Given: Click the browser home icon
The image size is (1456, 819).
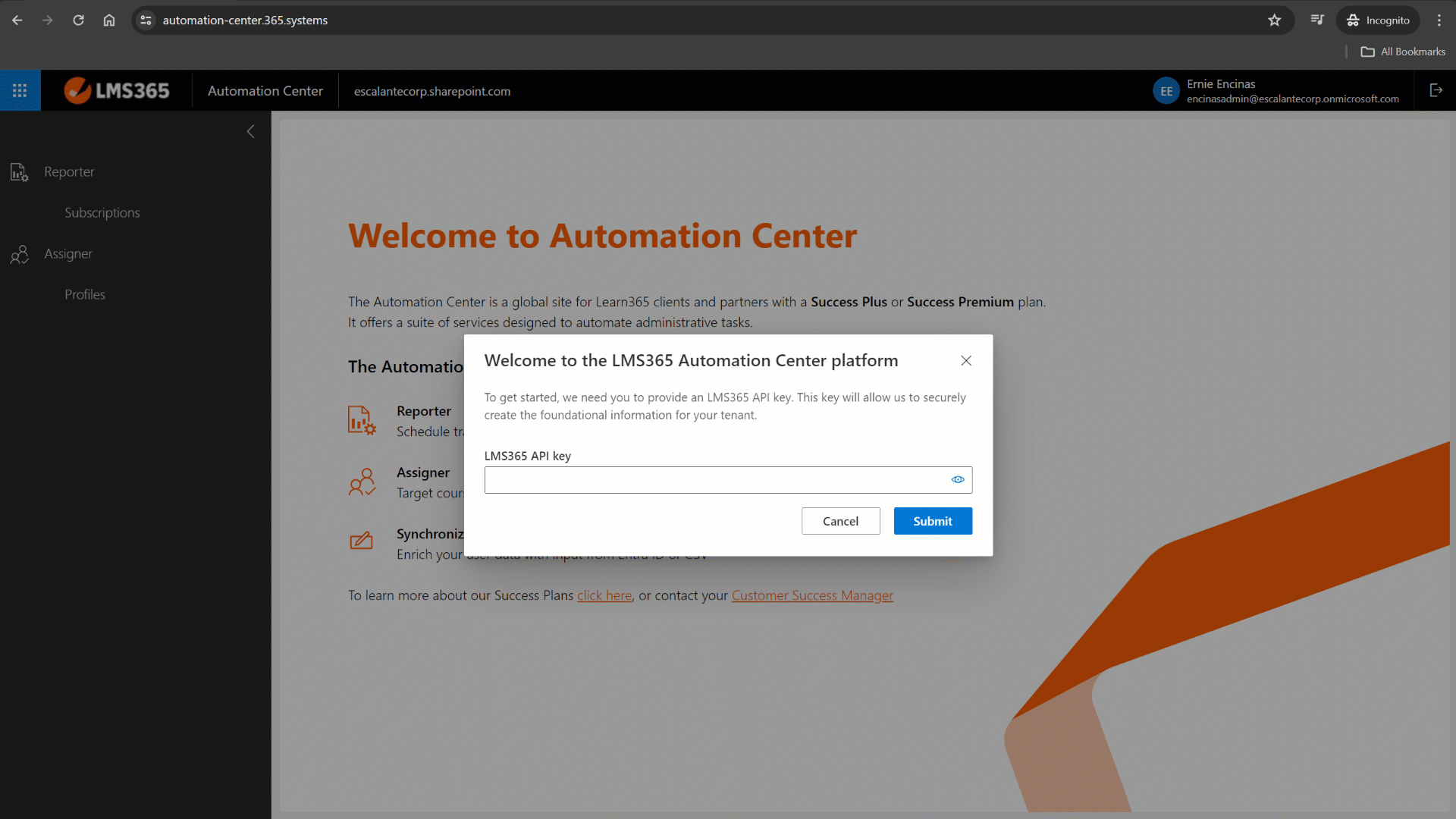Looking at the screenshot, I should [108, 20].
